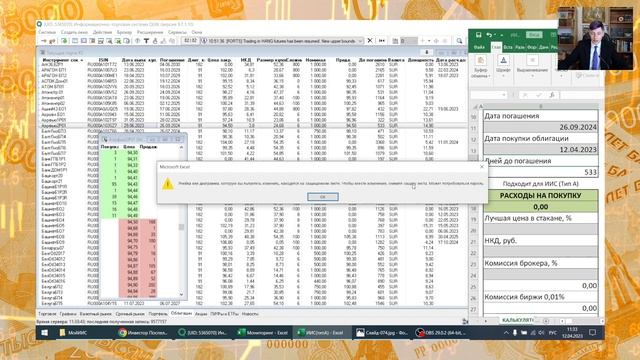
Task: Open the Формулы ribbon tab in Excel
Action: tap(532, 47)
